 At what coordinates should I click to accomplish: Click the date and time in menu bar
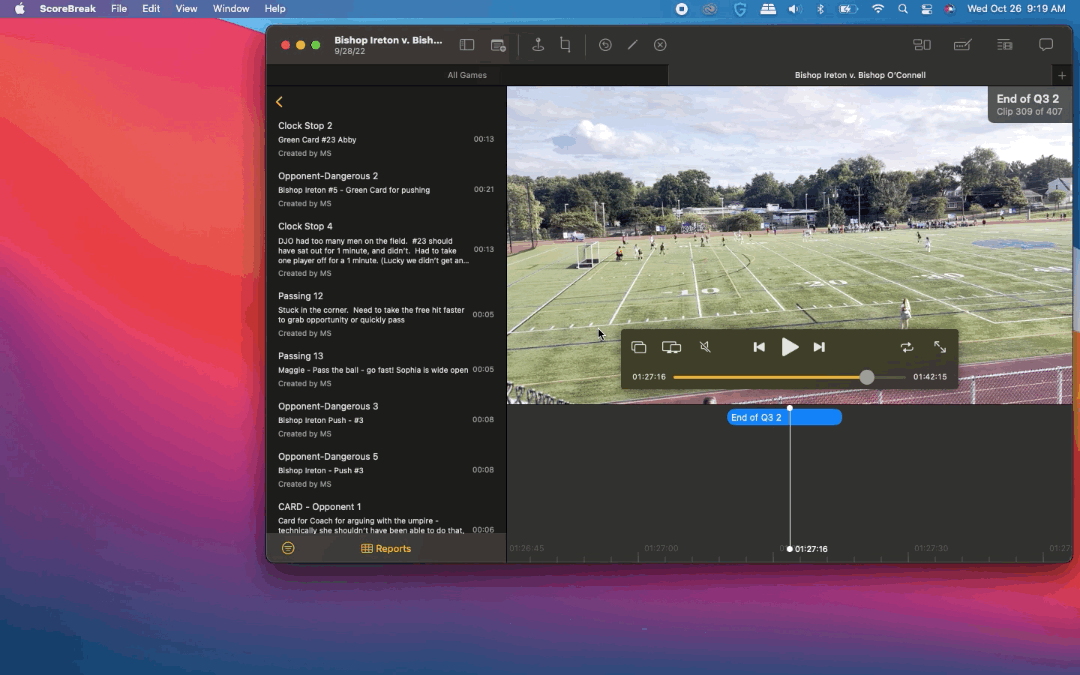coord(1016,8)
